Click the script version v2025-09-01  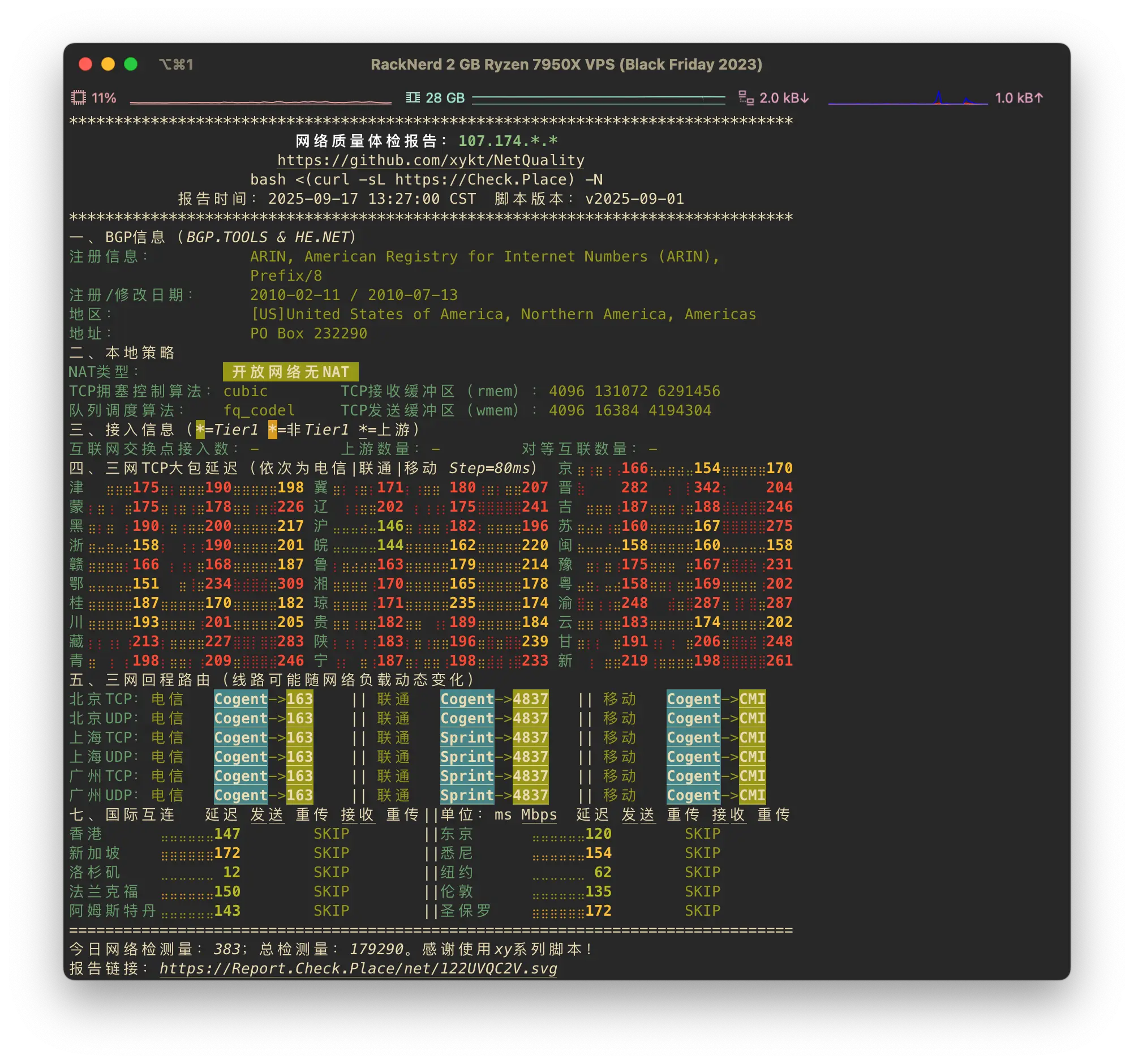click(634, 199)
